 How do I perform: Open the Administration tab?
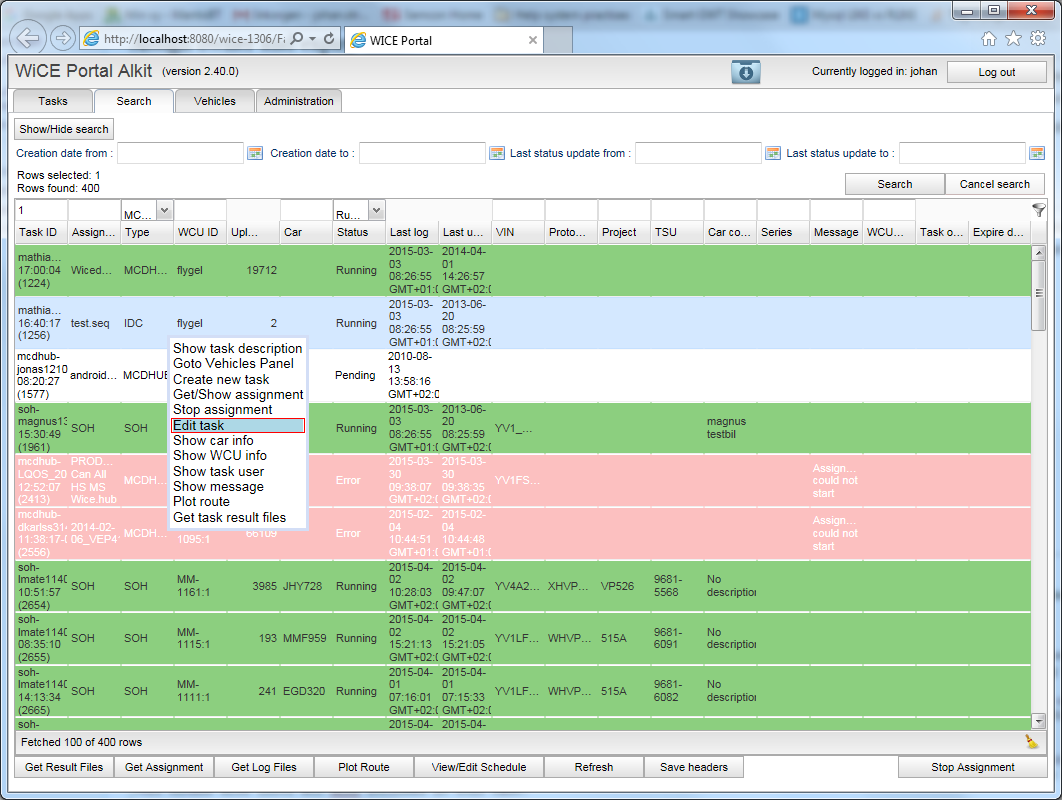tap(299, 101)
